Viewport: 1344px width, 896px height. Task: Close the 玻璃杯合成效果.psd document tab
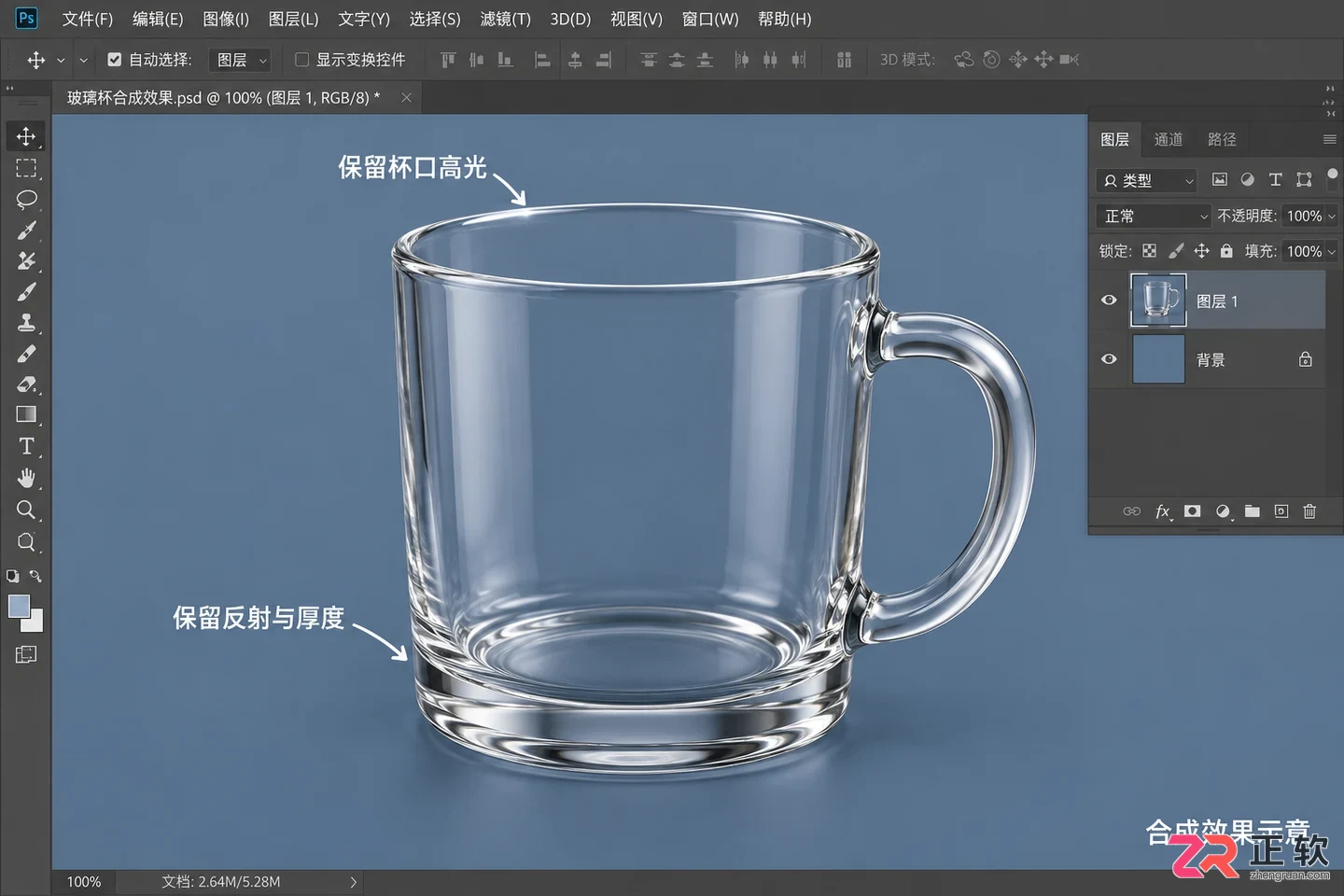[406, 97]
